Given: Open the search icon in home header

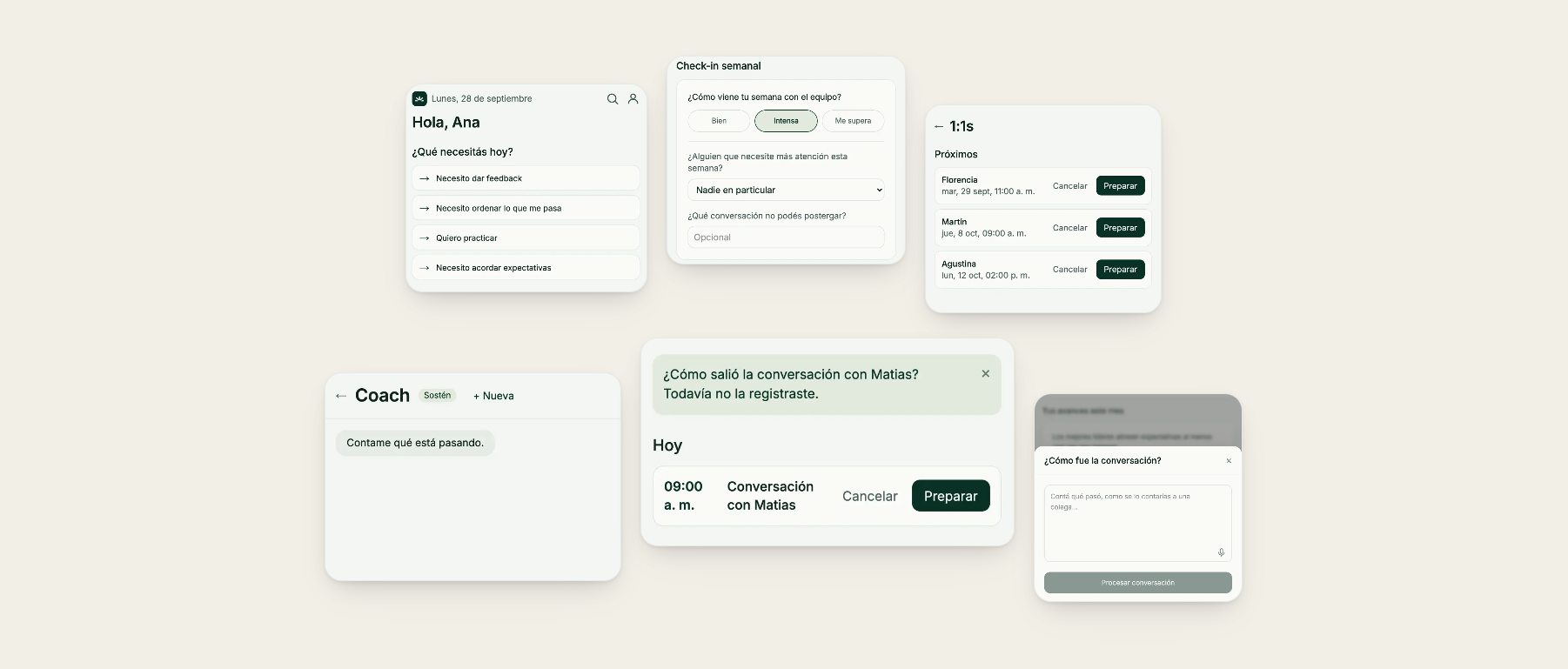Looking at the screenshot, I should [x=613, y=99].
